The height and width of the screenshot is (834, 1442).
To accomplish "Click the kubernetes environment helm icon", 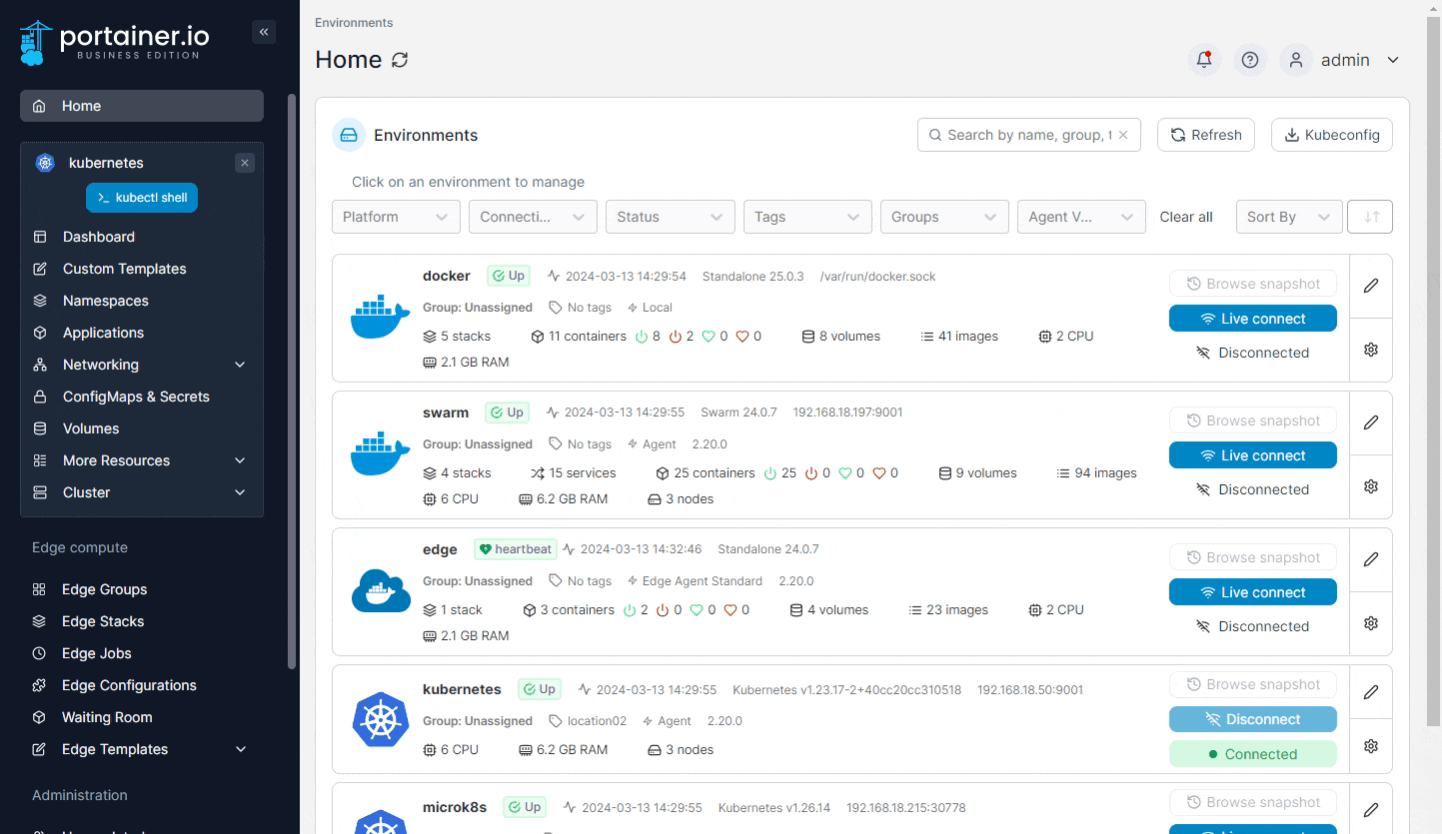I will point(380,718).
